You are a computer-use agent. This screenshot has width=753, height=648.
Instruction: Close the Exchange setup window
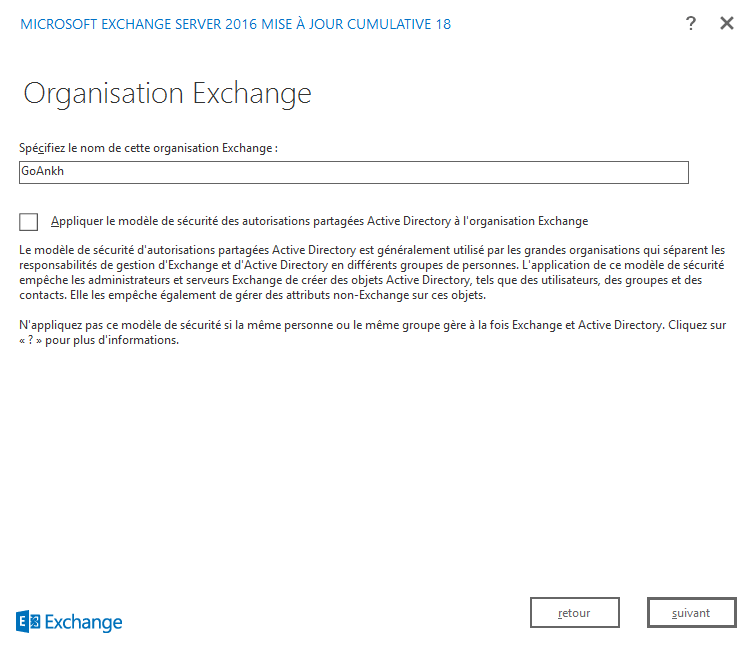(727, 23)
